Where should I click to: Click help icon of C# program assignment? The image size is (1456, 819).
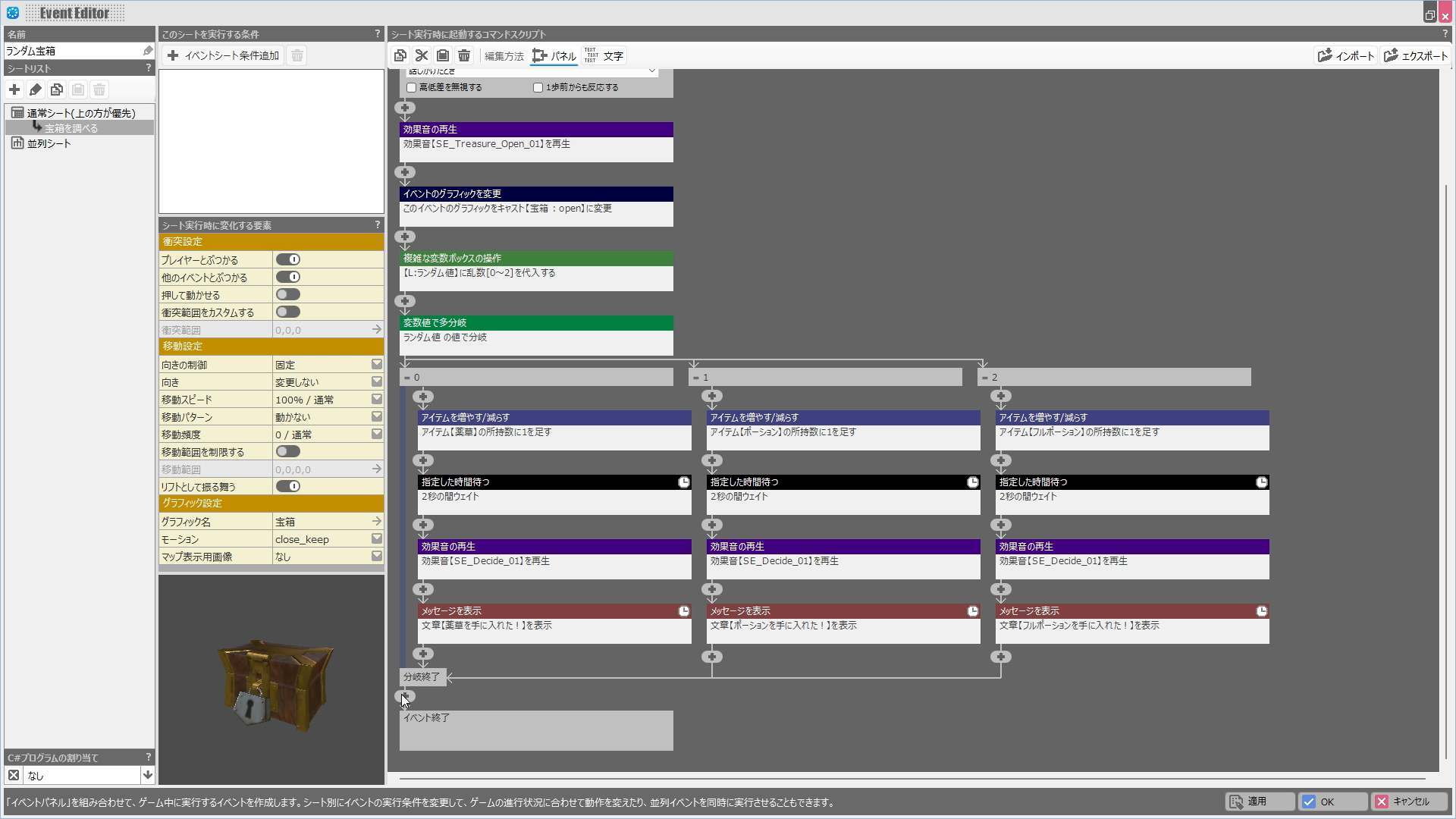[149, 757]
